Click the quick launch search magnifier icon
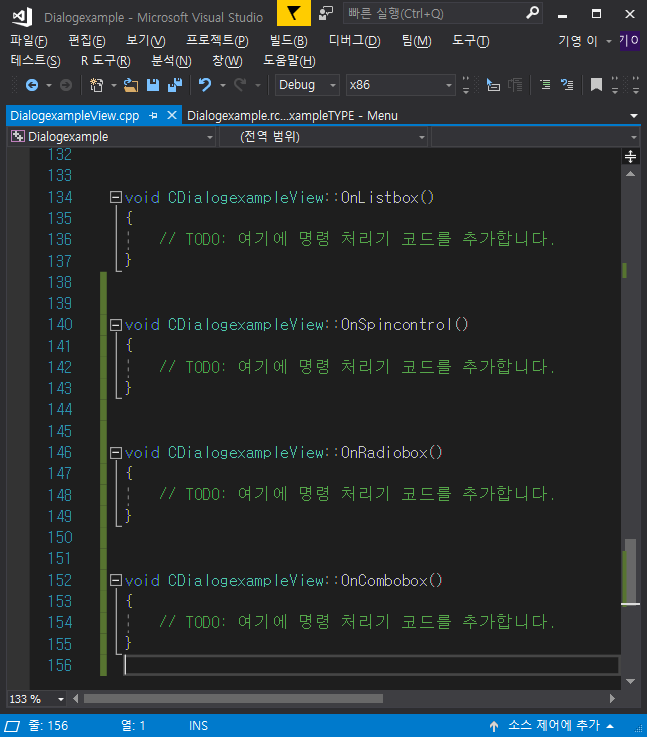 [x=532, y=13]
